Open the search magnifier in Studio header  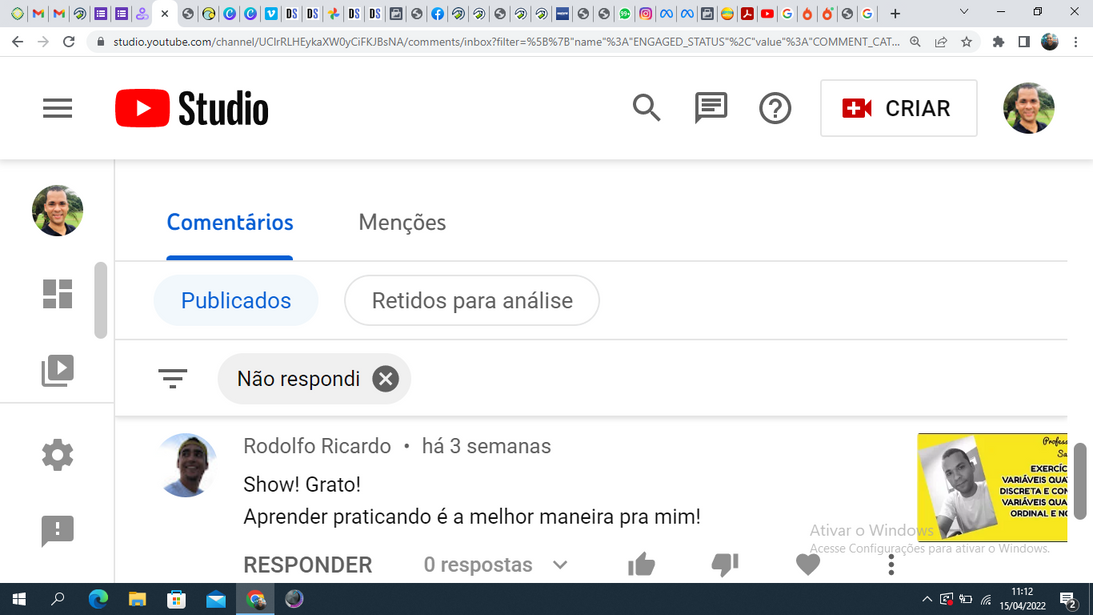pyautogui.click(x=646, y=108)
